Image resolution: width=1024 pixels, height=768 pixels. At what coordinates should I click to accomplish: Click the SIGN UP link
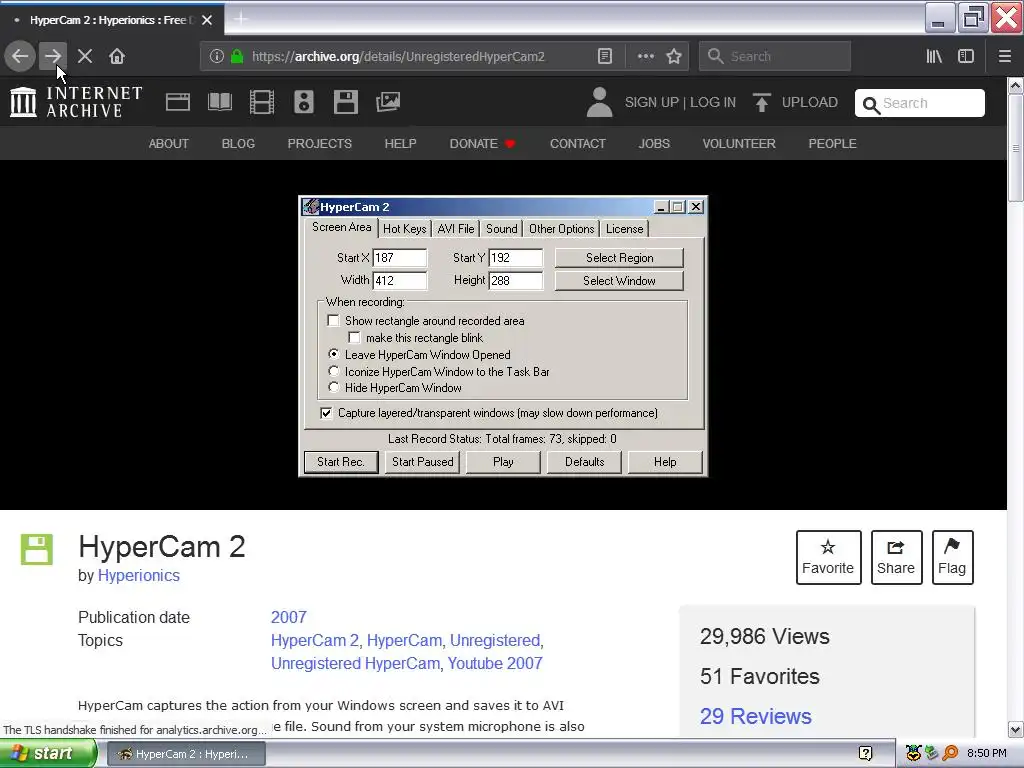(651, 103)
